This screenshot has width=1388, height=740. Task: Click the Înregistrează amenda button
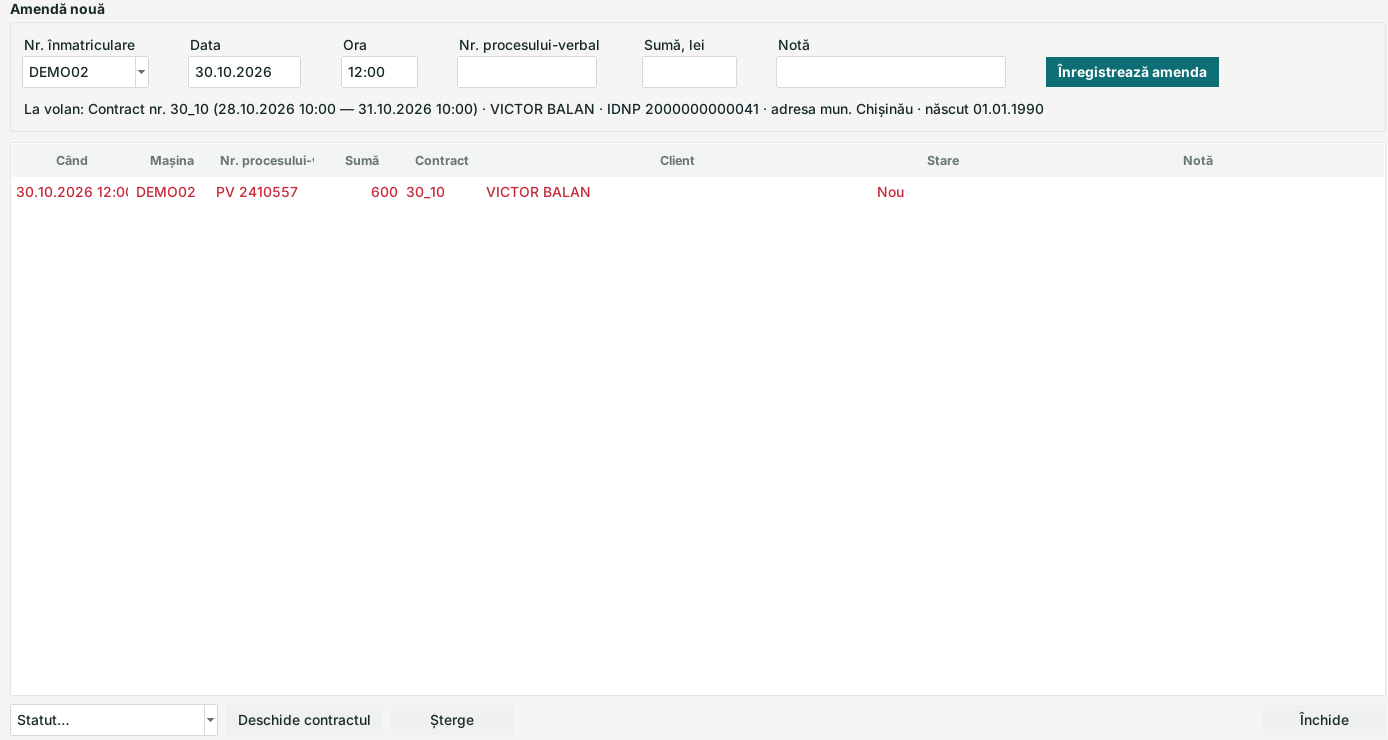pyautogui.click(x=1132, y=72)
